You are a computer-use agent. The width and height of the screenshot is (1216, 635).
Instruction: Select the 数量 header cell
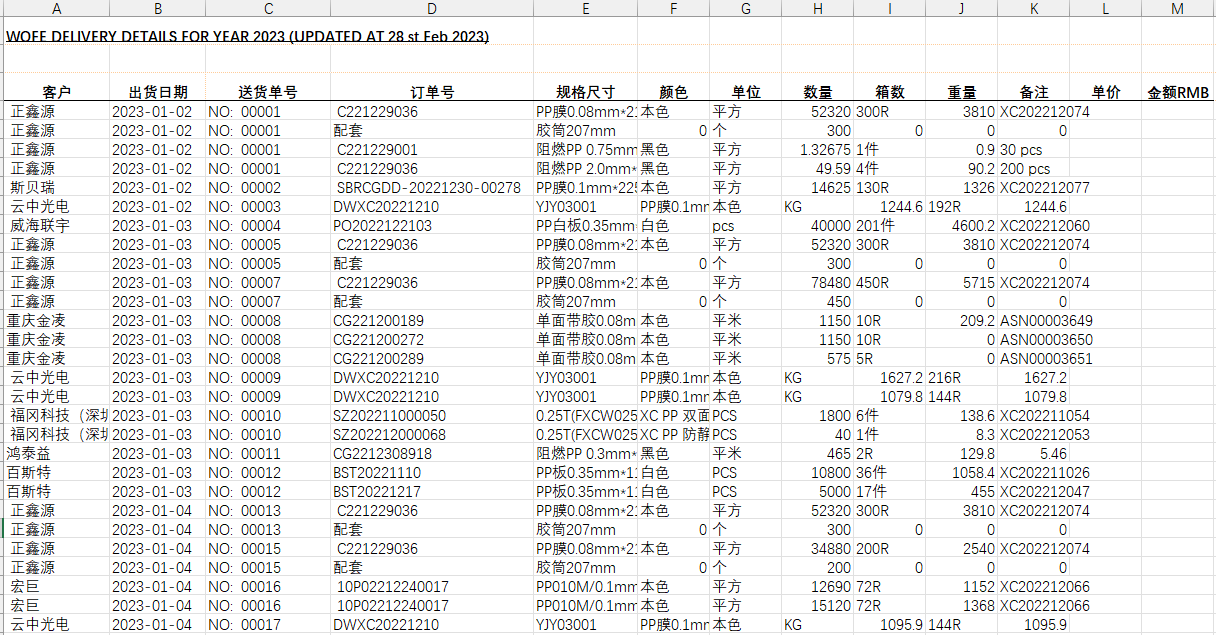pos(818,93)
